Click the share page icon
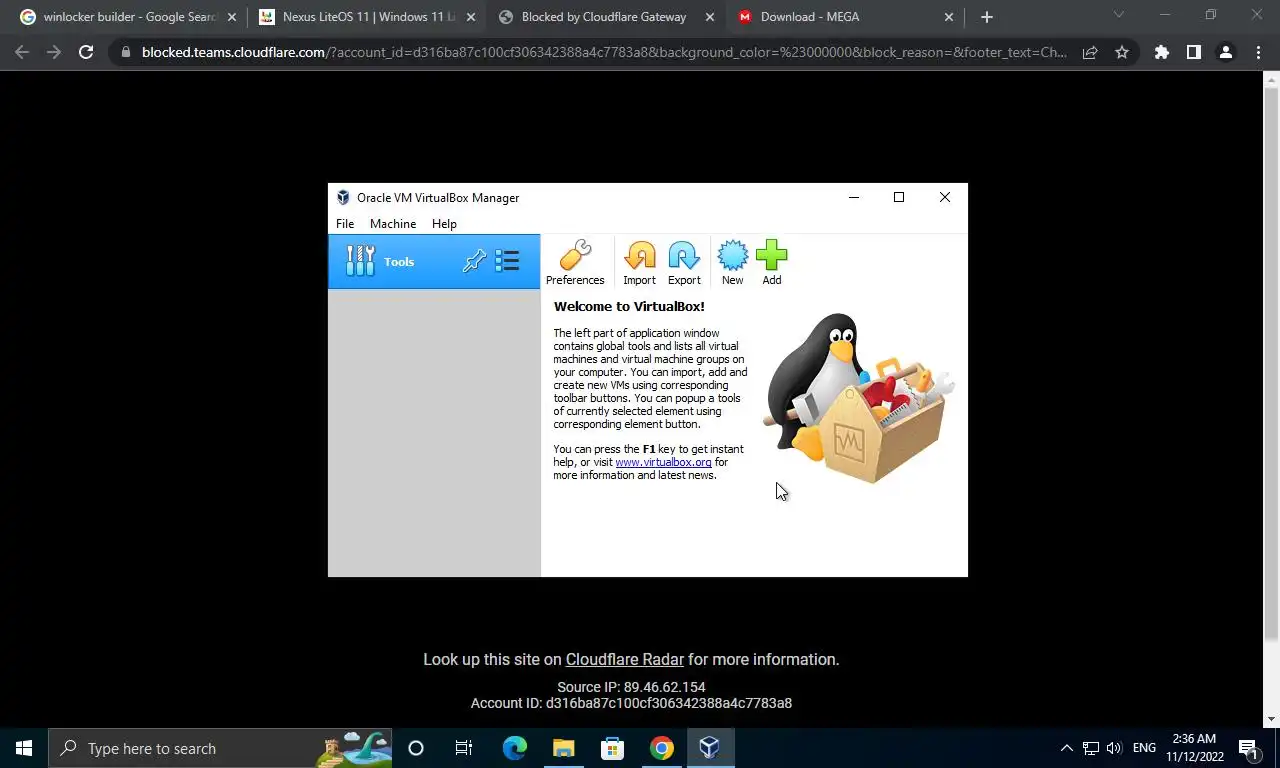 click(x=1090, y=52)
